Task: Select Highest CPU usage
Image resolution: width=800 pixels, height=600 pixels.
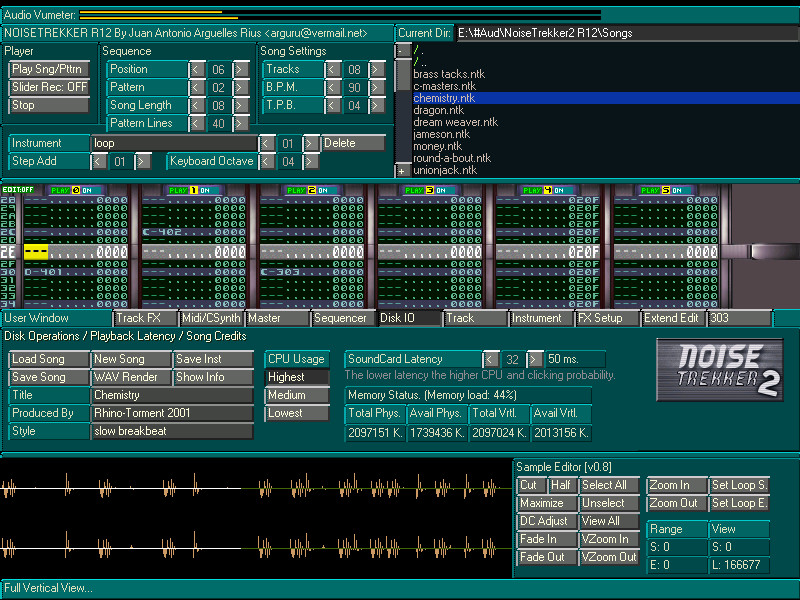Action: point(297,378)
